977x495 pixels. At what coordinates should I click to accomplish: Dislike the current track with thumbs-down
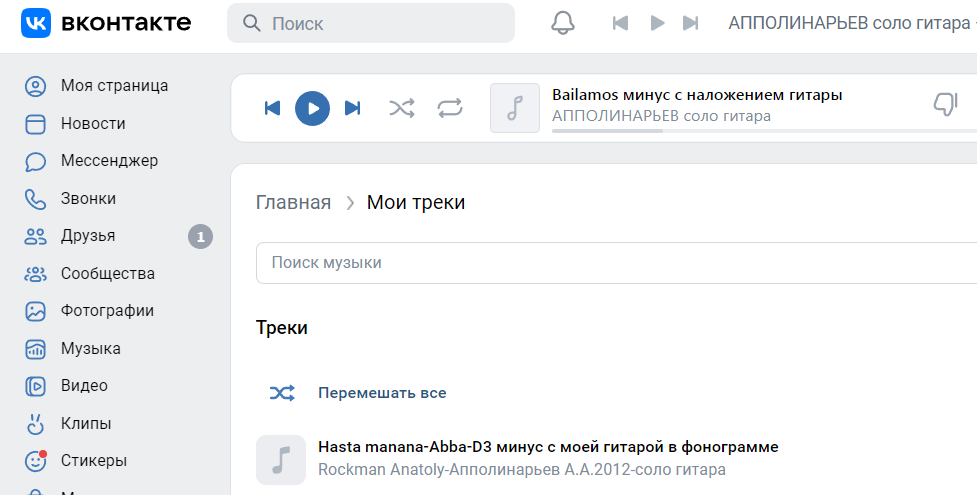coord(945,104)
